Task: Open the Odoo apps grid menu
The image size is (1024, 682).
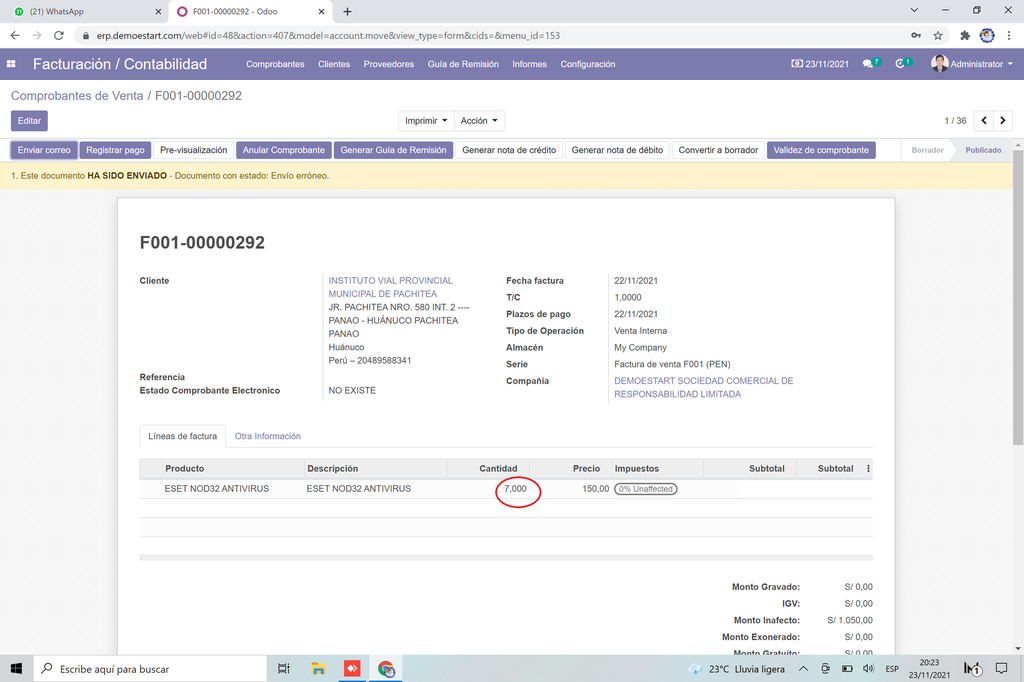Action: (11, 64)
